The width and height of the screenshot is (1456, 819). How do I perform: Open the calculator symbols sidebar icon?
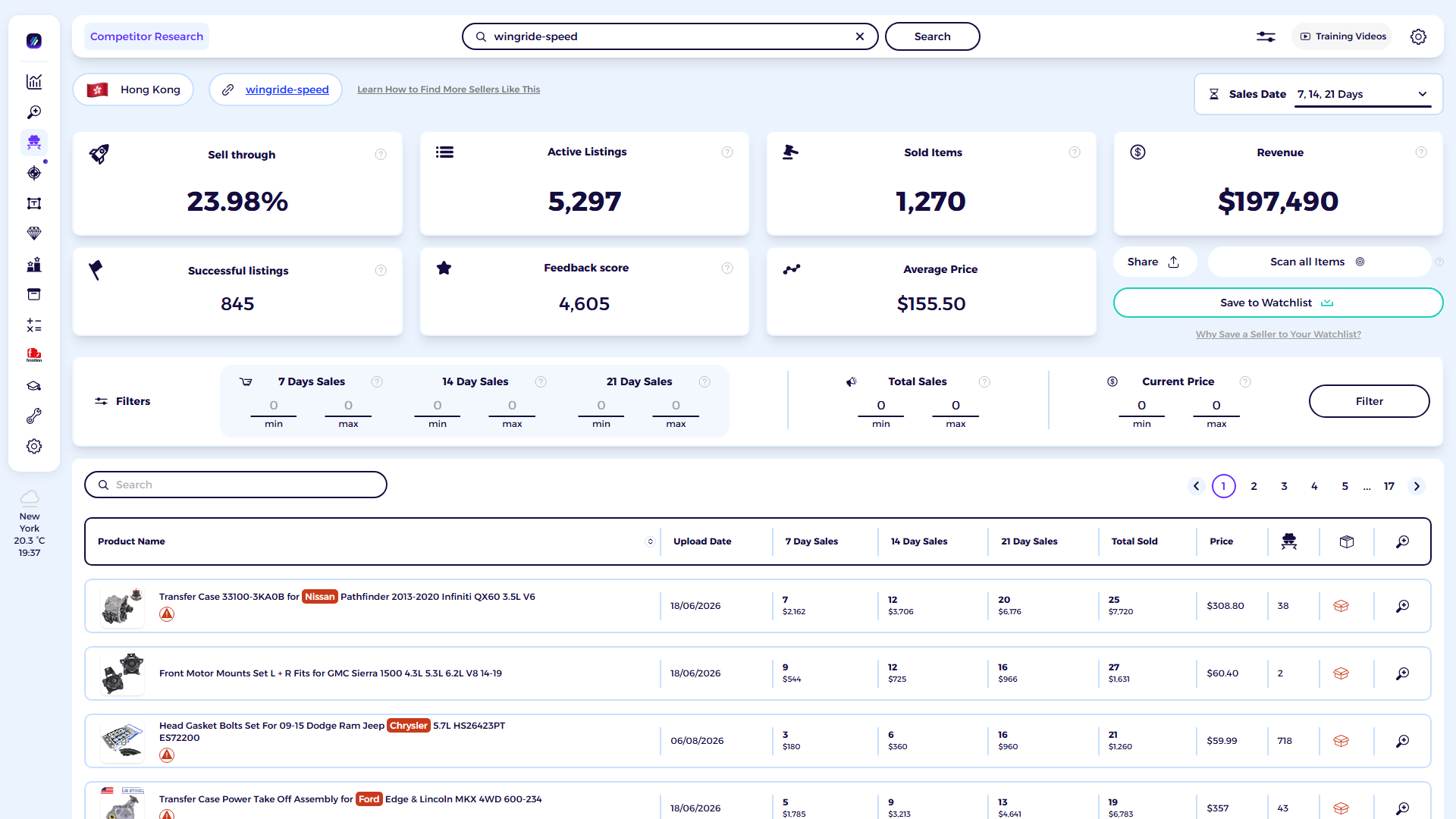pyautogui.click(x=34, y=325)
